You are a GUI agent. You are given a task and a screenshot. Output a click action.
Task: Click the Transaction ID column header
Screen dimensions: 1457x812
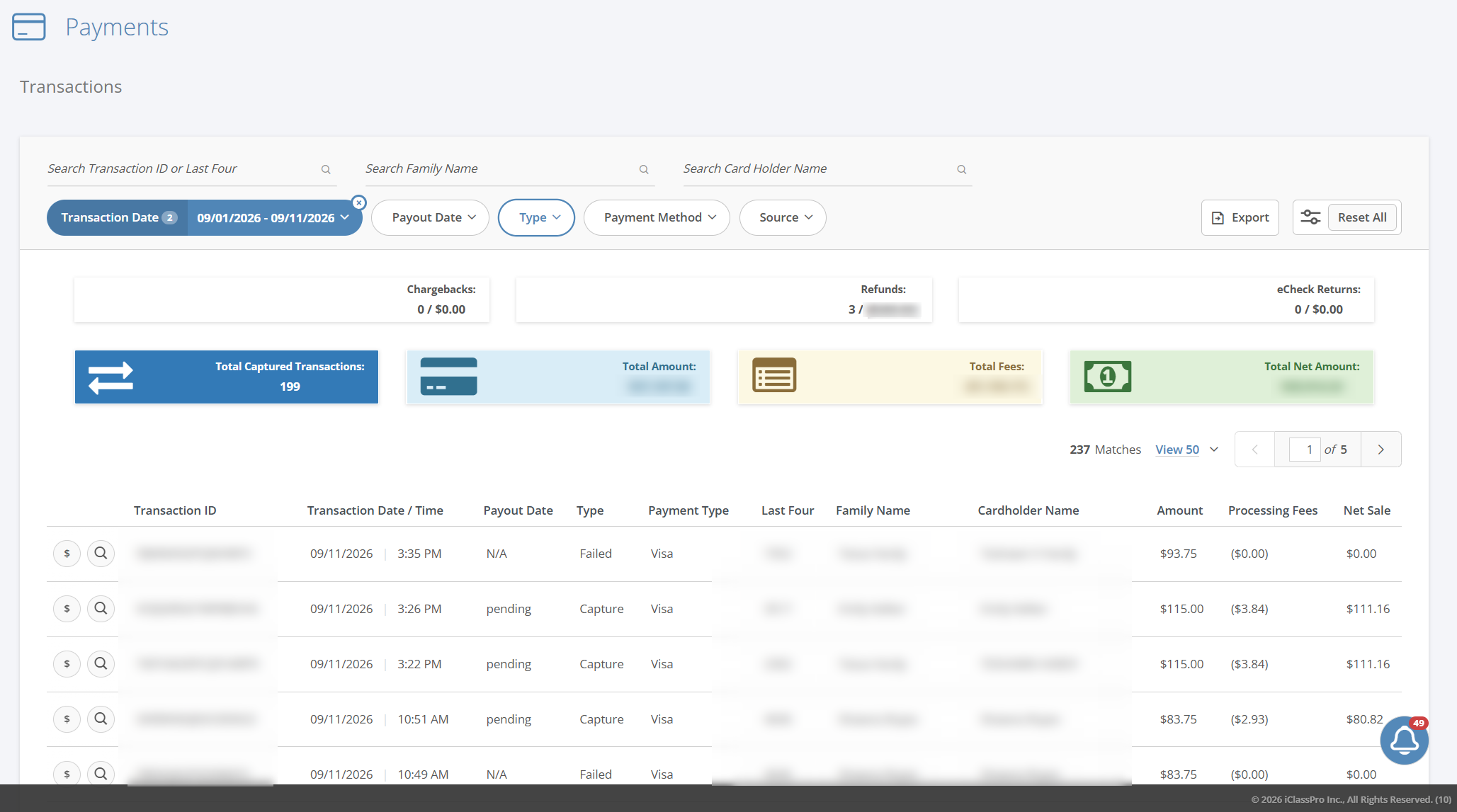(x=175, y=510)
